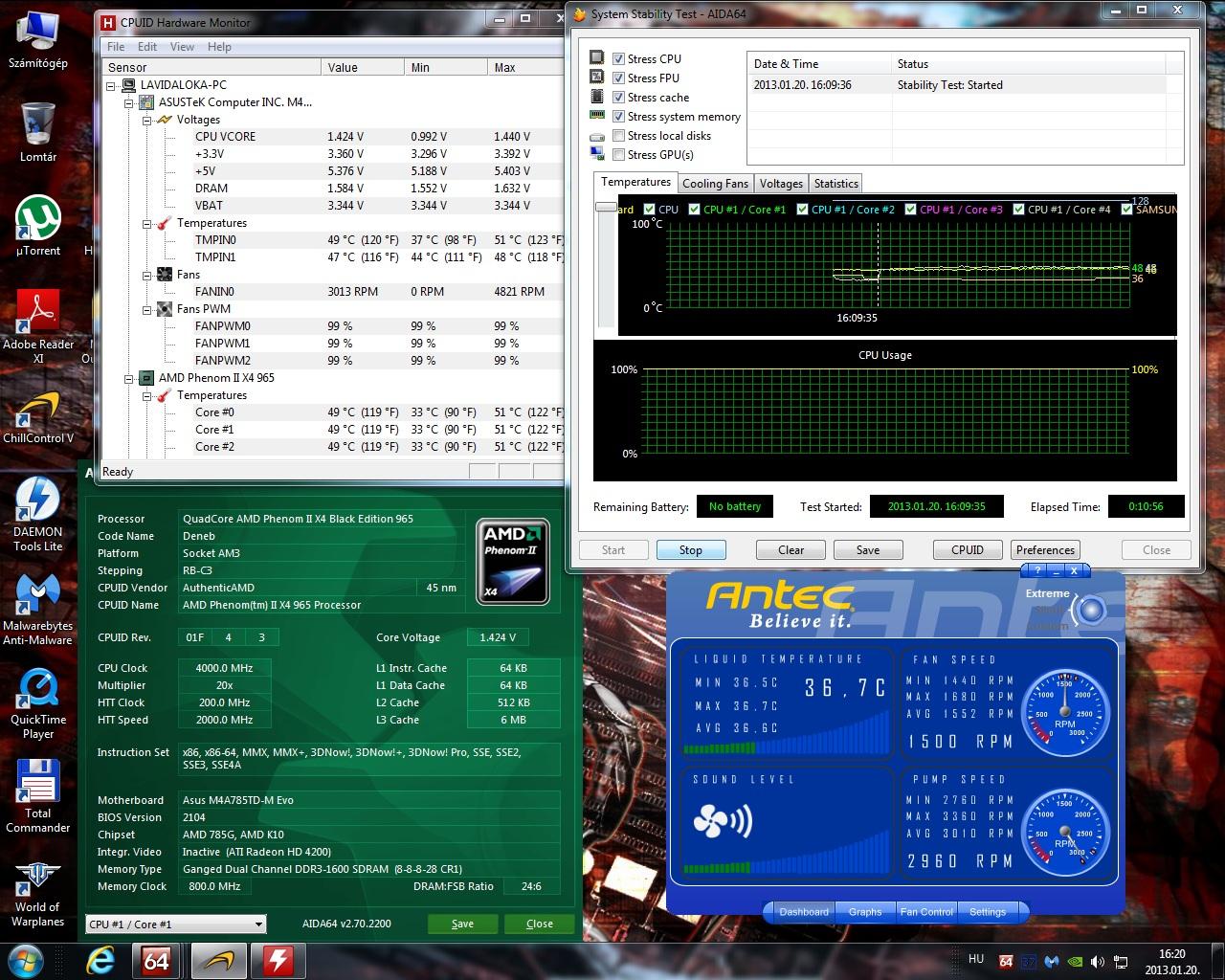Screen dimensions: 1225x980
Task: Collapse motherboard Temperatures node
Action: click(146, 223)
